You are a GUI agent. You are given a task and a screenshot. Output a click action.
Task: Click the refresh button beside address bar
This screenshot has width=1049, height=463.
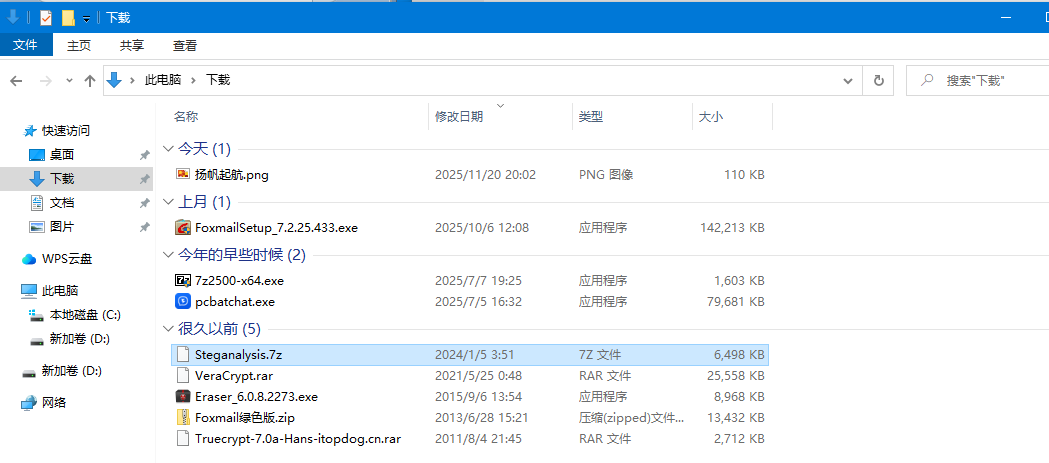pos(878,80)
